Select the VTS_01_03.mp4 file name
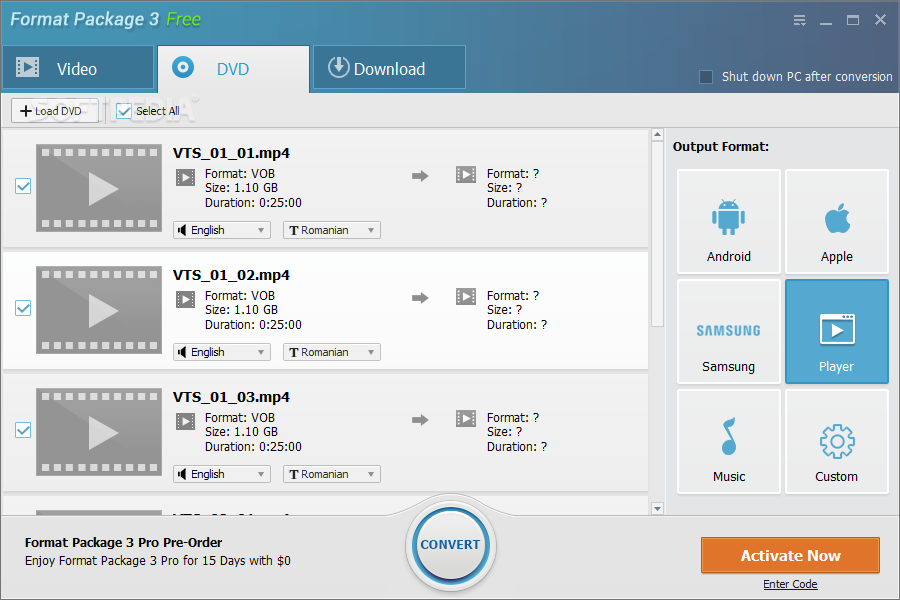Image resolution: width=900 pixels, height=600 pixels. pyautogui.click(x=231, y=397)
